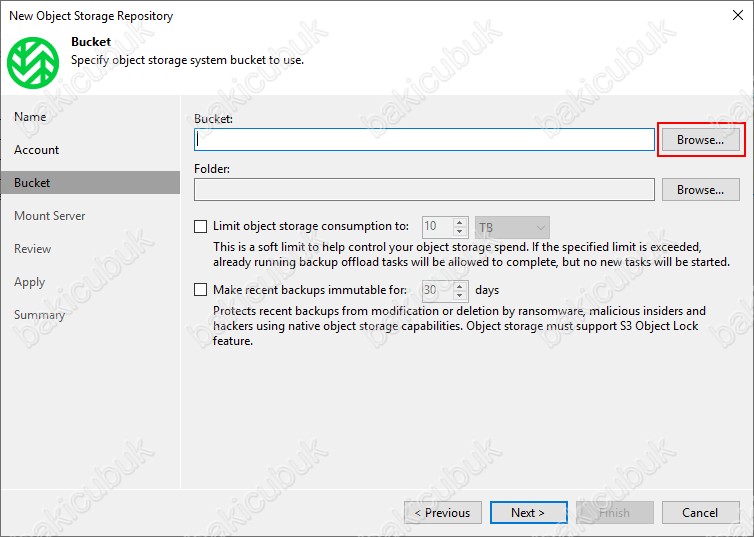754x537 pixels.
Task: Select the Summary wizard step
Action: tap(39, 315)
